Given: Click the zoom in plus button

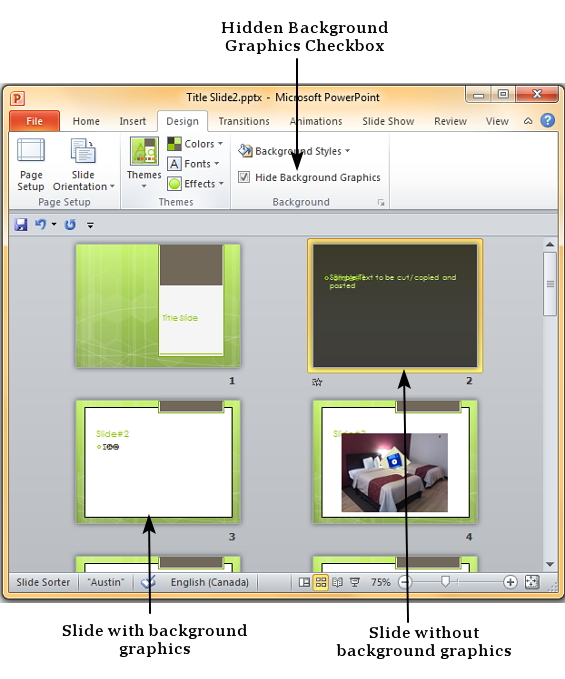Looking at the screenshot, I should (510, 582).
